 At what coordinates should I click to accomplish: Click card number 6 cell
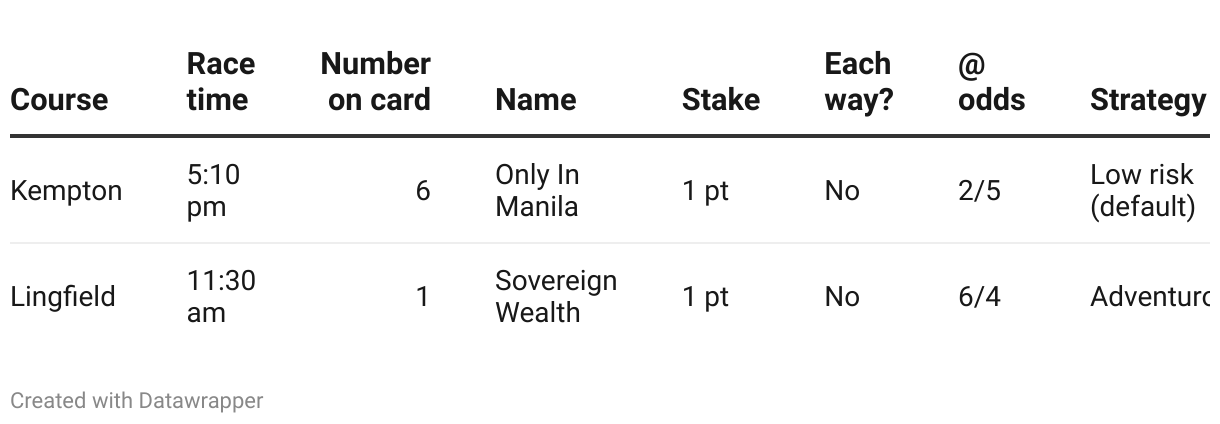tap(422, 190)
